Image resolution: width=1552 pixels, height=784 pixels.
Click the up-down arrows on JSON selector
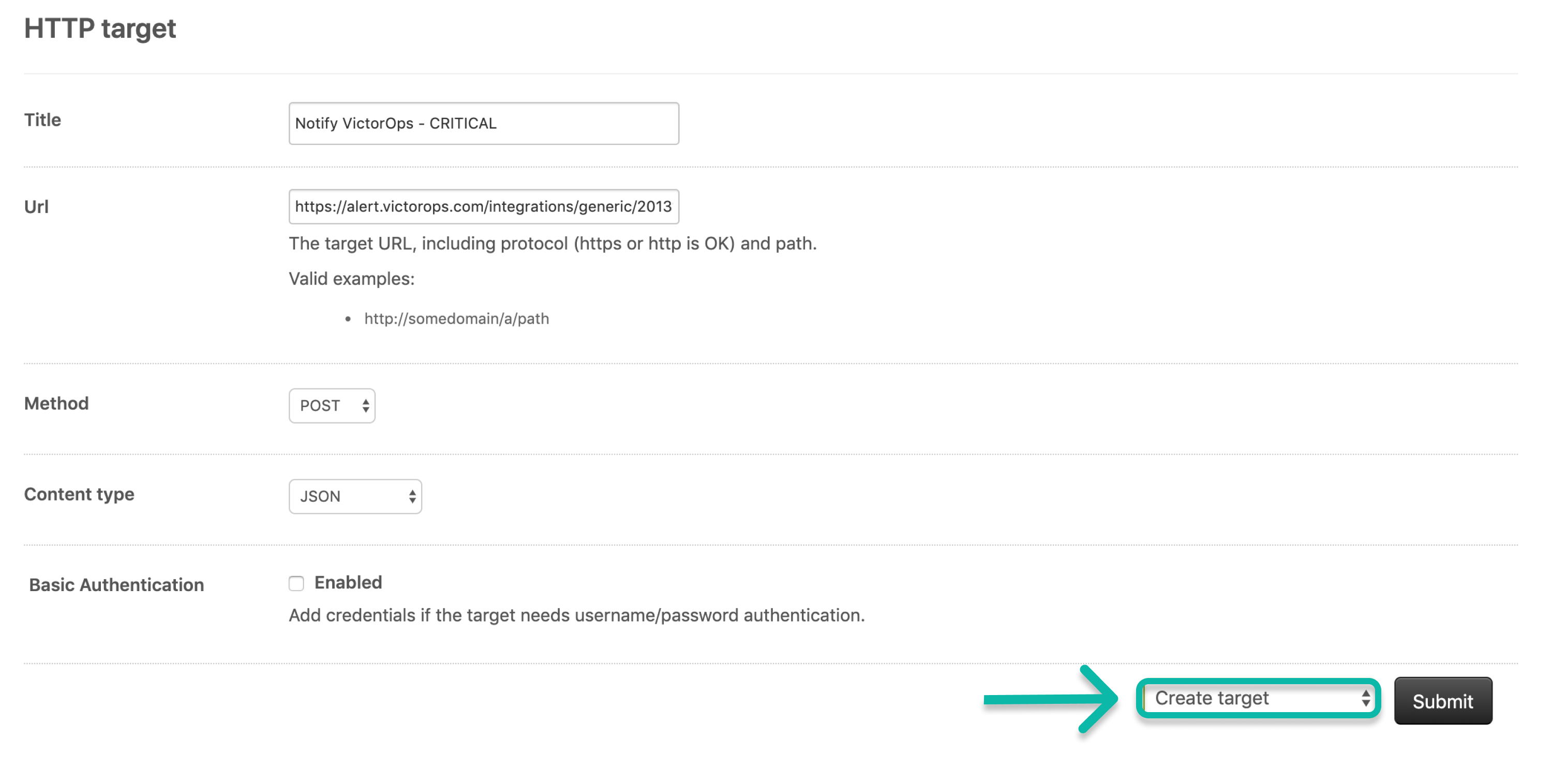[x=412, y=497]
